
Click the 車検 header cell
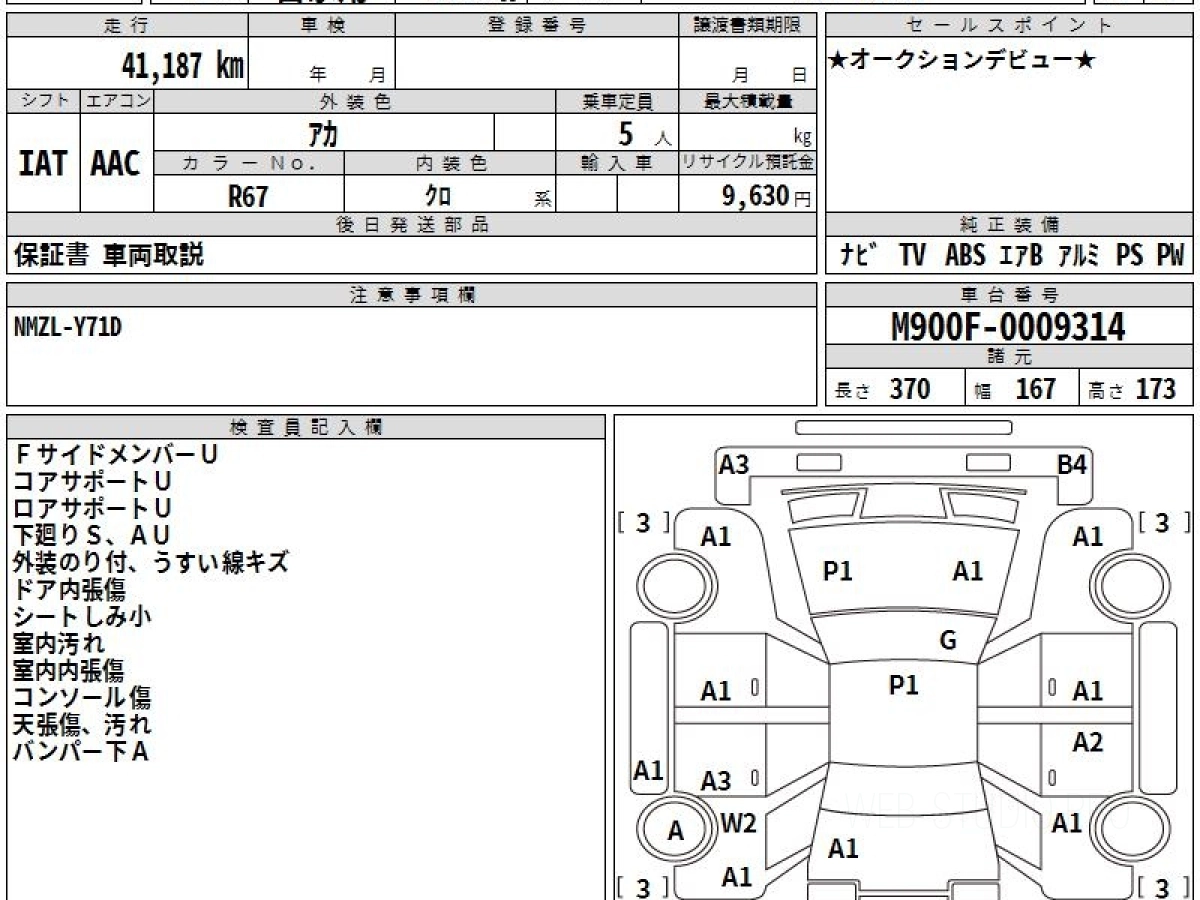click(x=322, y=26)
